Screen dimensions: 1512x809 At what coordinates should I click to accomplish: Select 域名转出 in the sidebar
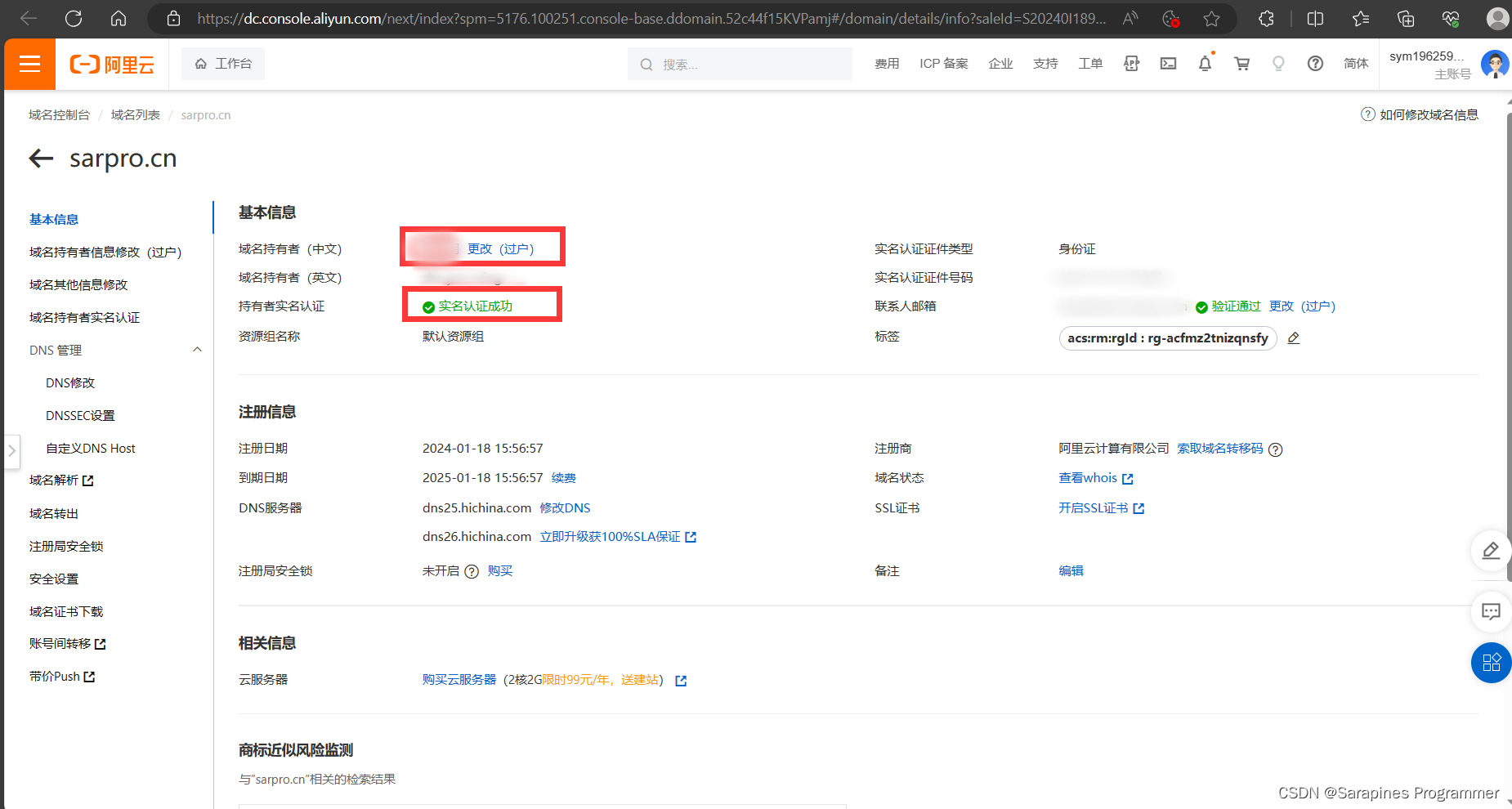point(54,513)
